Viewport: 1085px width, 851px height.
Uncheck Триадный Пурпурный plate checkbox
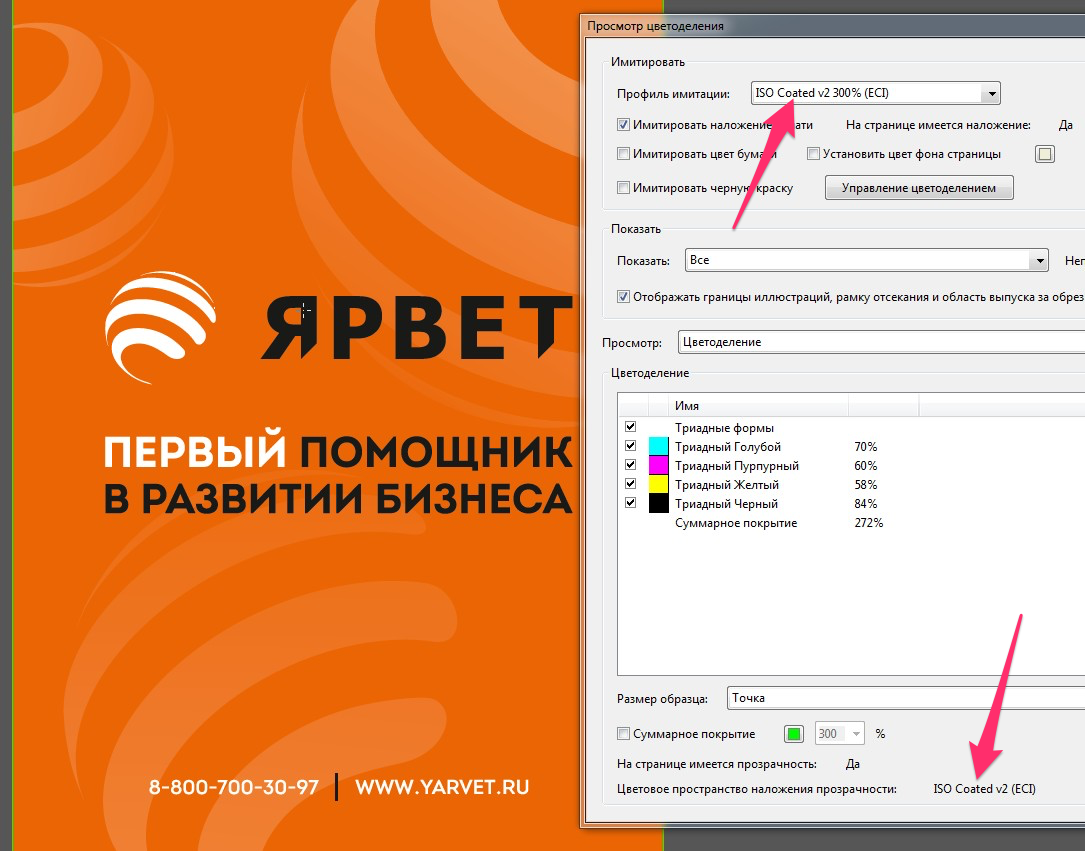click(x=630, y=465)
